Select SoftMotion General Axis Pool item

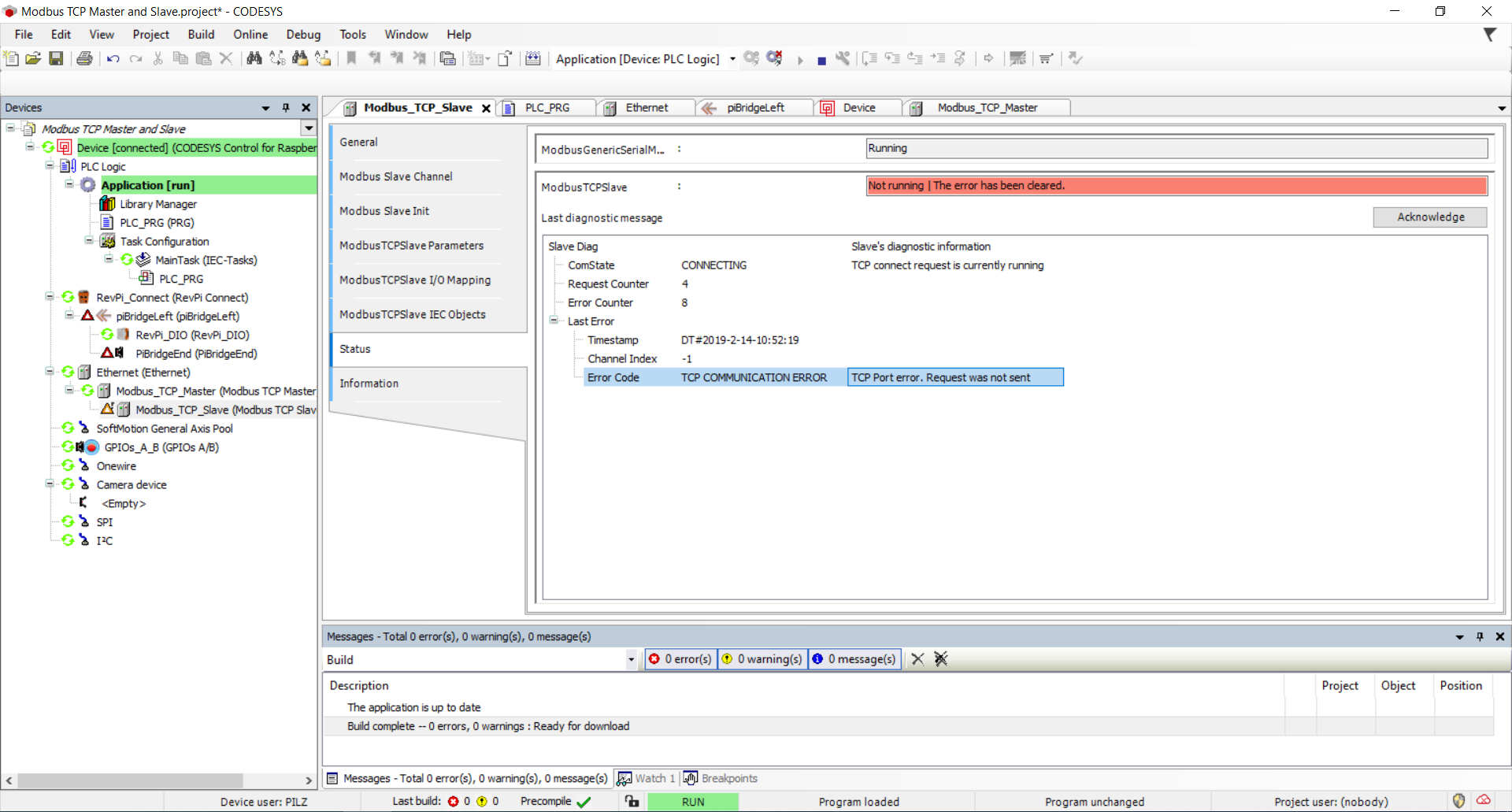(165, 428)
